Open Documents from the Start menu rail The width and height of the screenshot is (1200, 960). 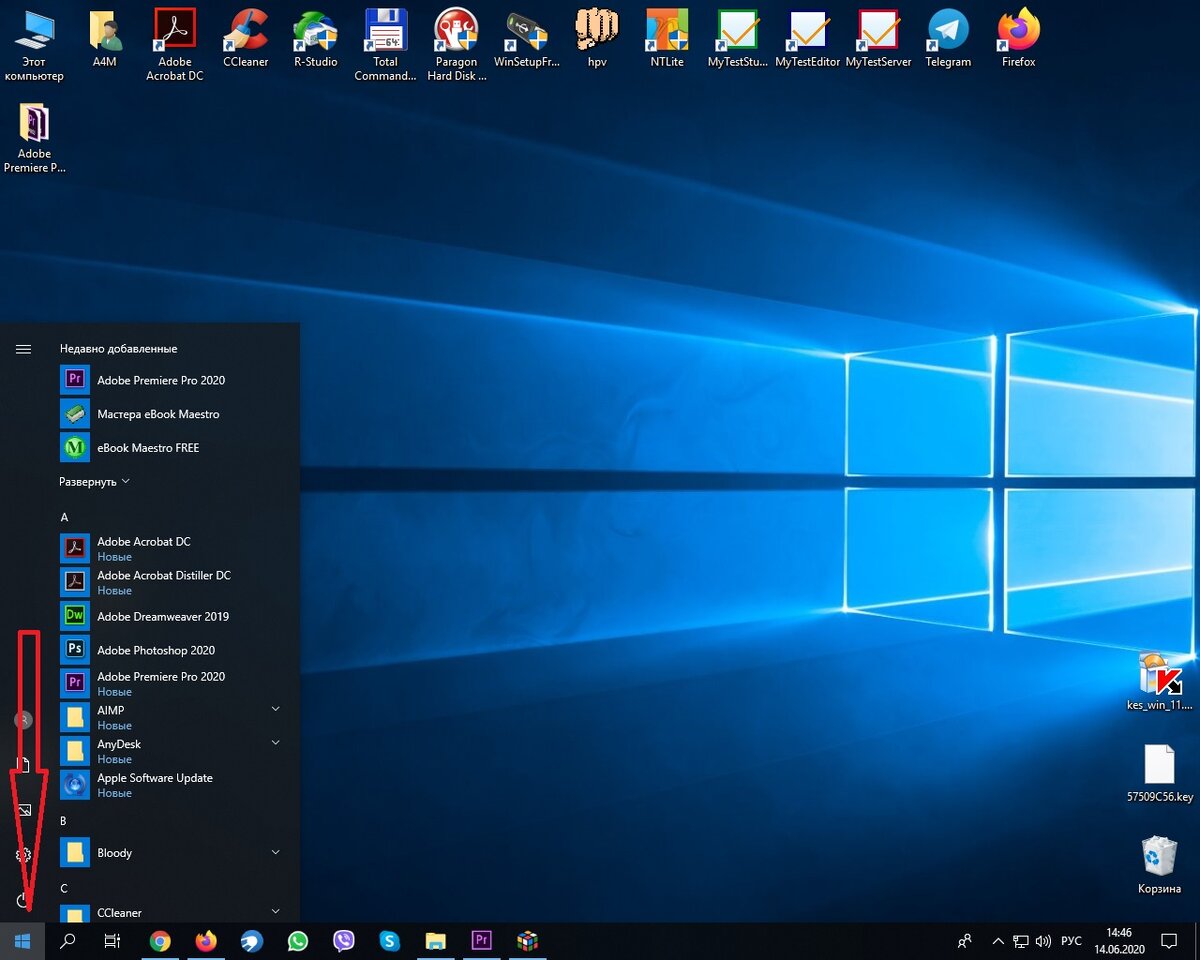pyautogui.click(x=23, y=764)
